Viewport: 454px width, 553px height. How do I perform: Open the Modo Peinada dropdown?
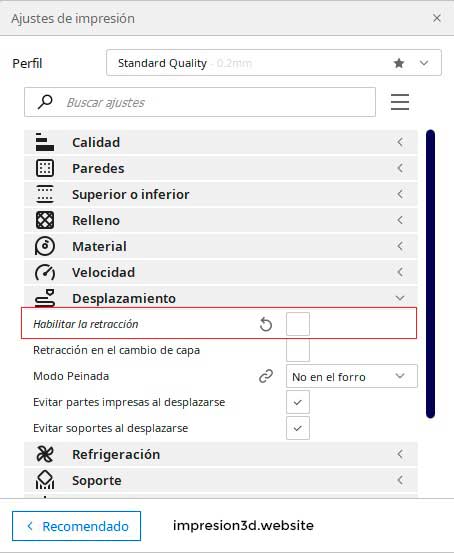[352, 376]
